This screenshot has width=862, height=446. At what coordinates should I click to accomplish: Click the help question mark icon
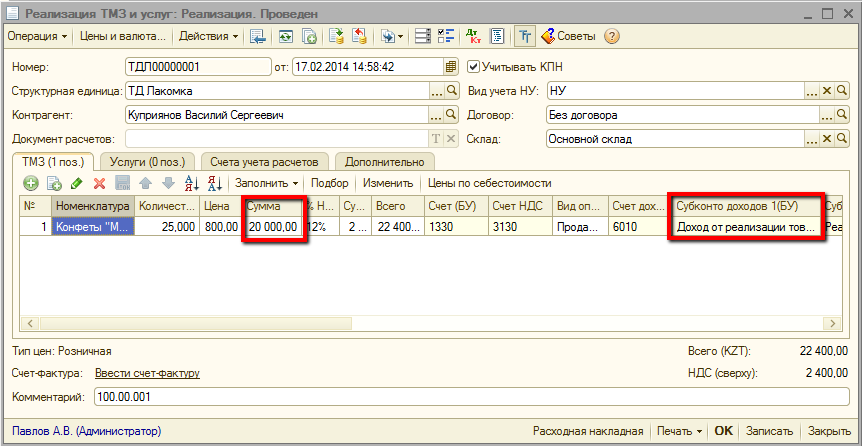612,36
